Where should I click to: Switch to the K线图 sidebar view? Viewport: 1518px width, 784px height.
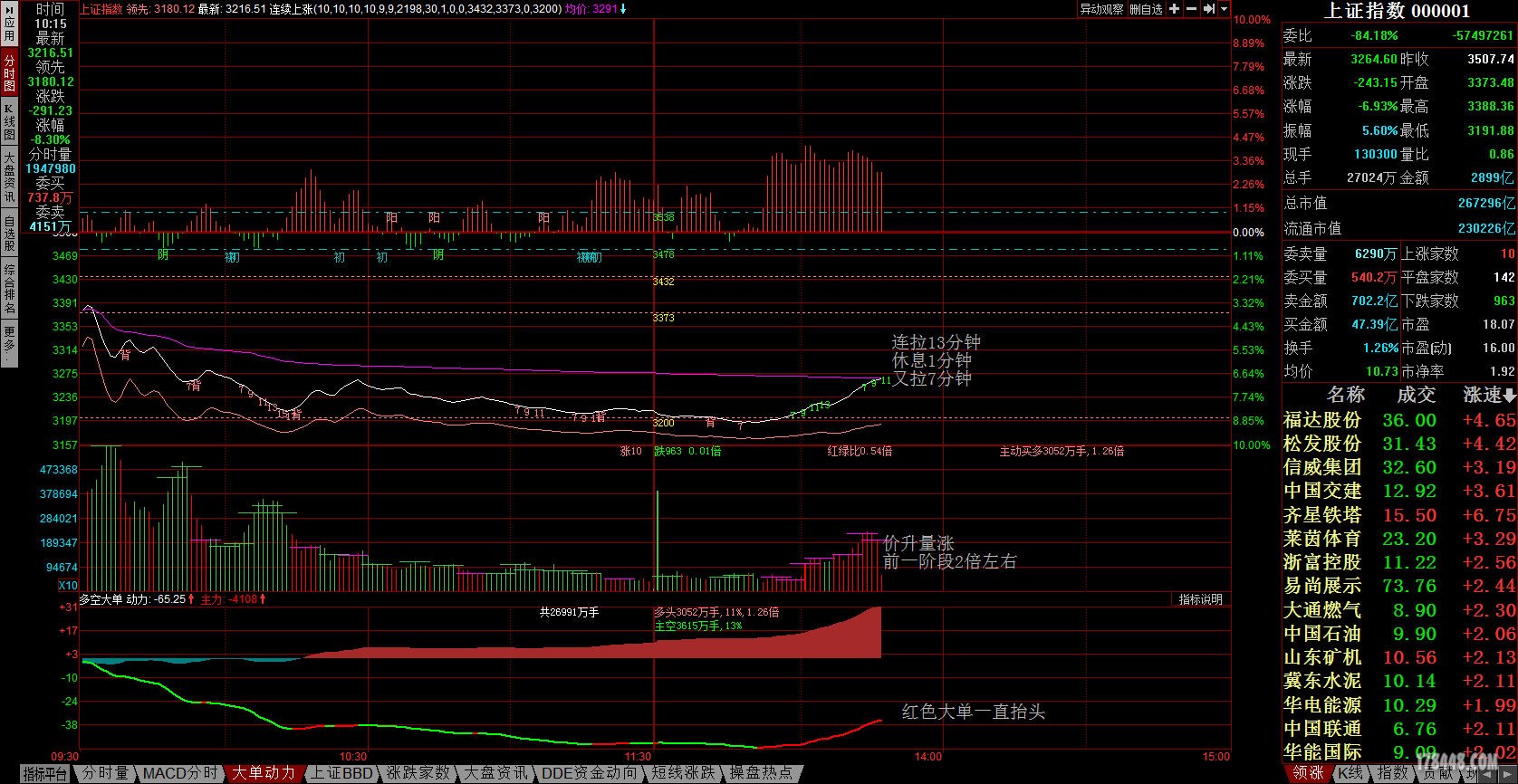9,122
